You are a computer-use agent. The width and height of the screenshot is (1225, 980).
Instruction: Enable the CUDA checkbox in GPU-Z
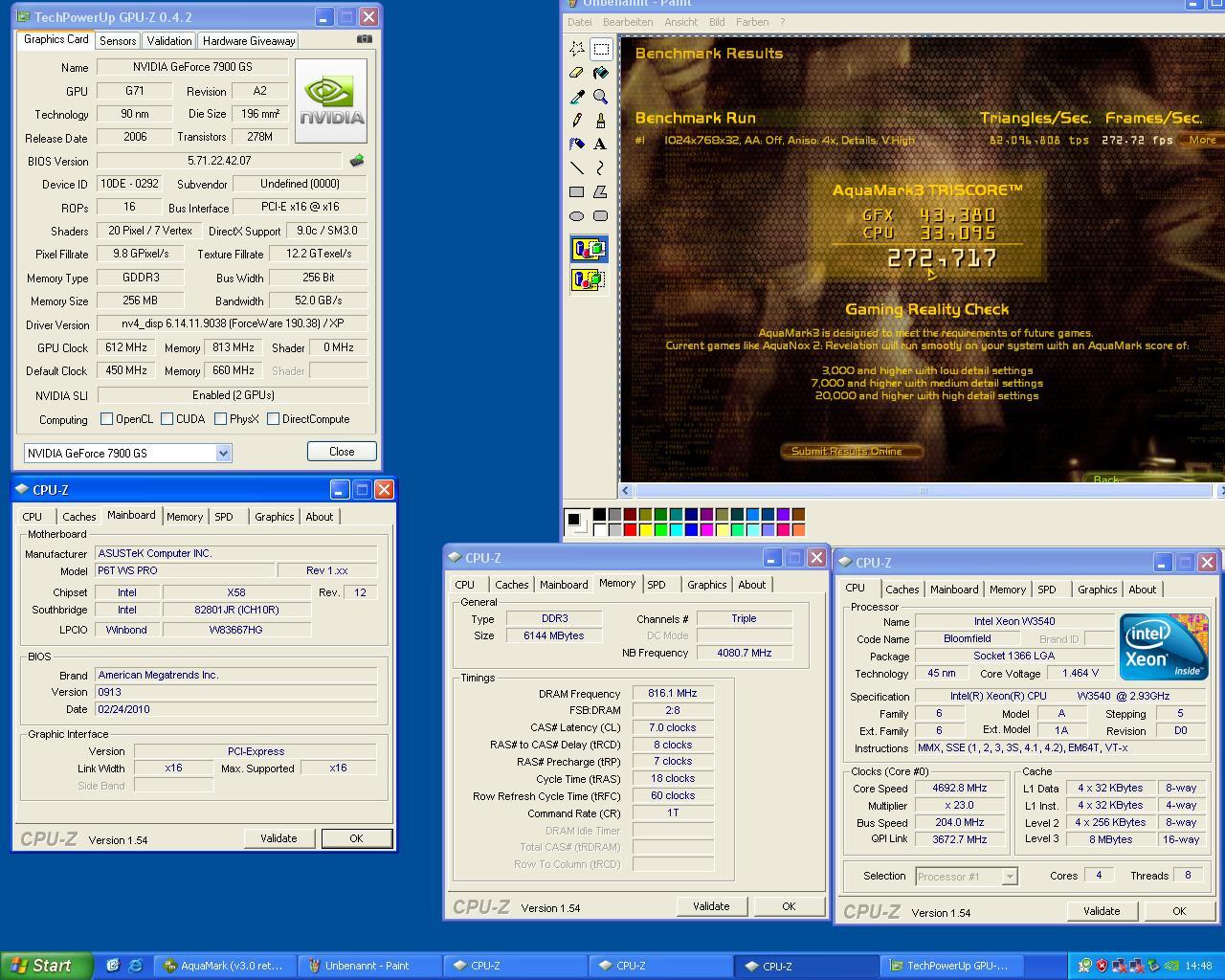pyautogui.click(x=167, y=418)
